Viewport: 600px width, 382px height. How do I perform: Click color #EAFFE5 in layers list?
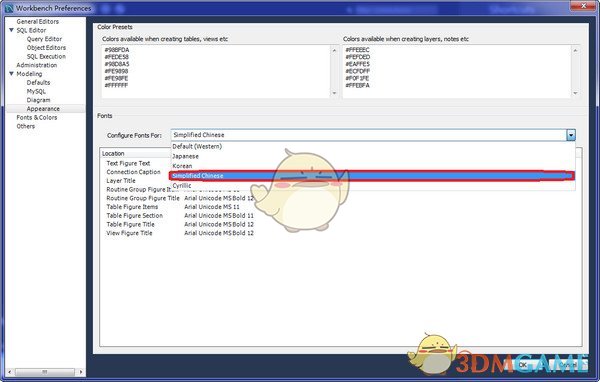point(357,64)
